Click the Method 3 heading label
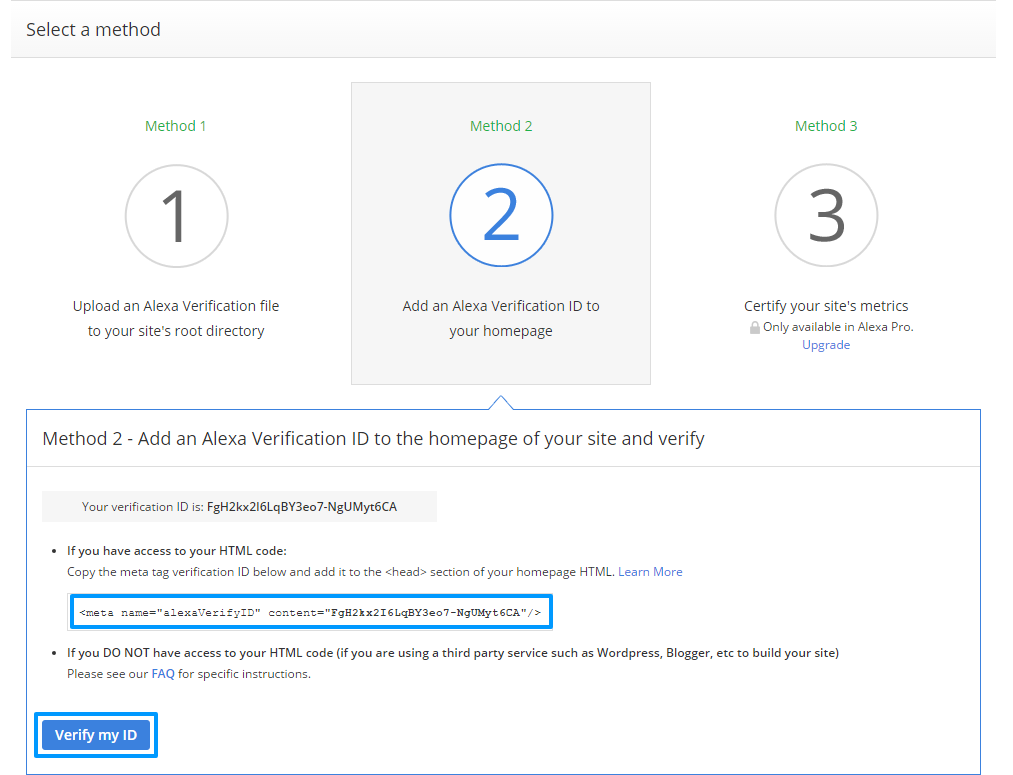 click(826, 126)
